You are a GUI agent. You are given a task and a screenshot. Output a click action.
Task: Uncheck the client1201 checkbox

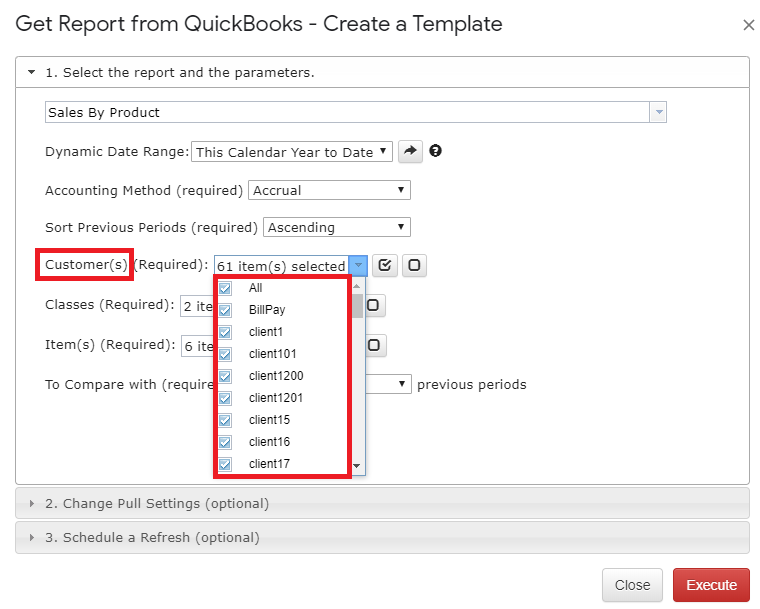click(x=225, y=399)
